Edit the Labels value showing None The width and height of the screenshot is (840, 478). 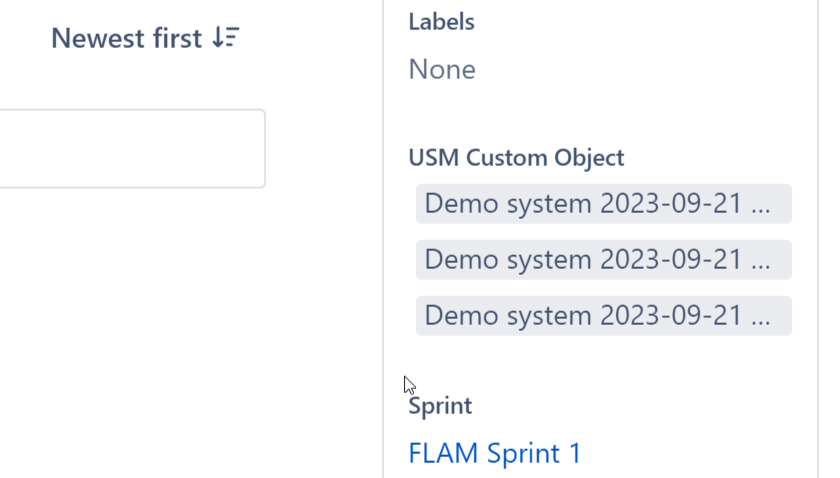coord(442,70)
